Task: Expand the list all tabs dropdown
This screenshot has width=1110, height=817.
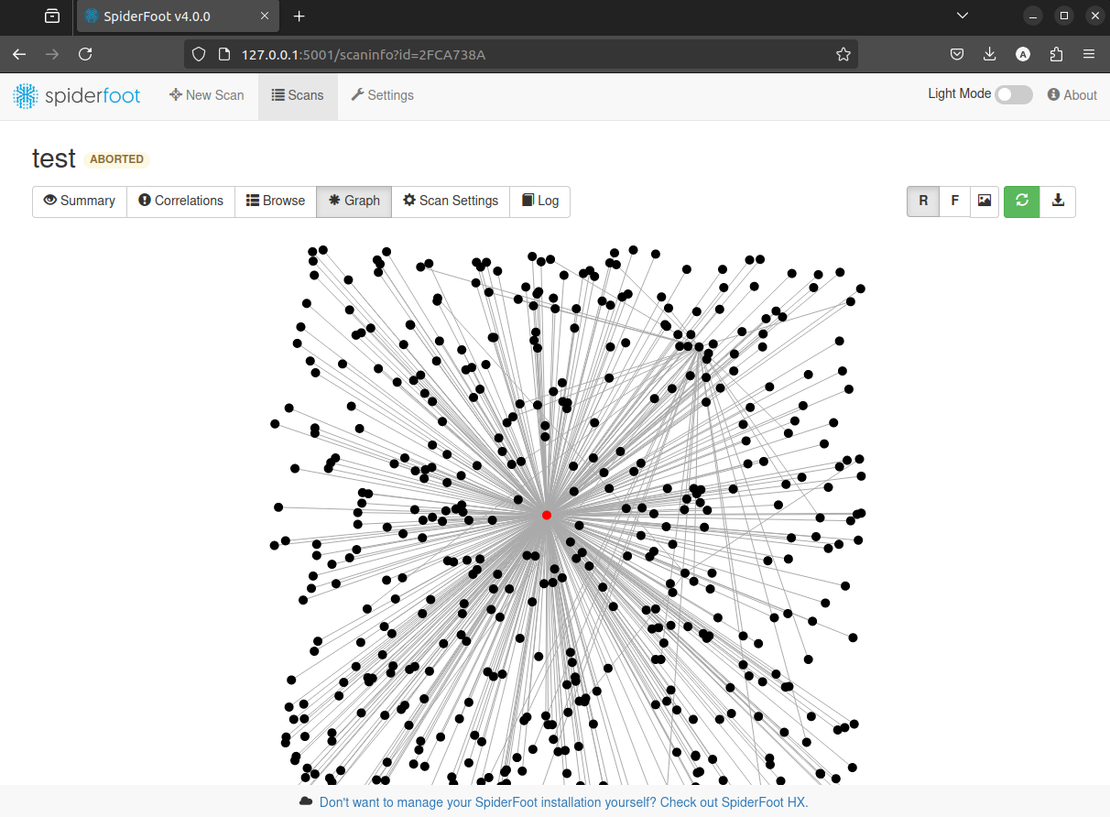Action: tap(962, 16)
